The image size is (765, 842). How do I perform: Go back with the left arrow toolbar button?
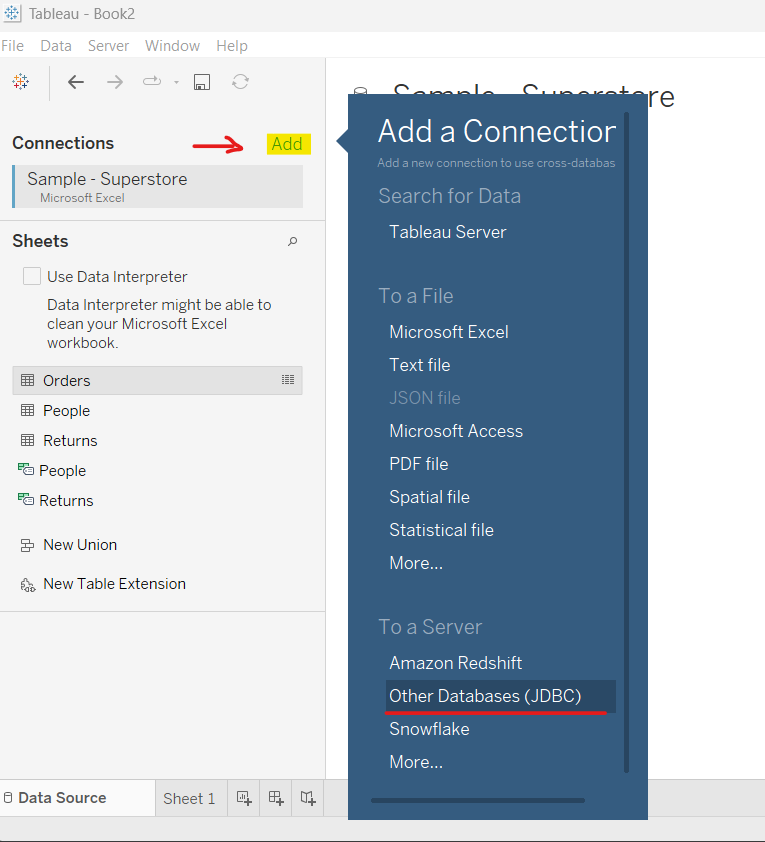pyautogui.click(x=76, y=82)
